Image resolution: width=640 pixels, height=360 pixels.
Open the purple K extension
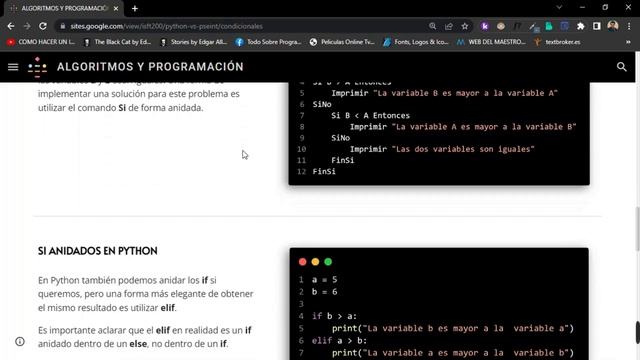484,26
